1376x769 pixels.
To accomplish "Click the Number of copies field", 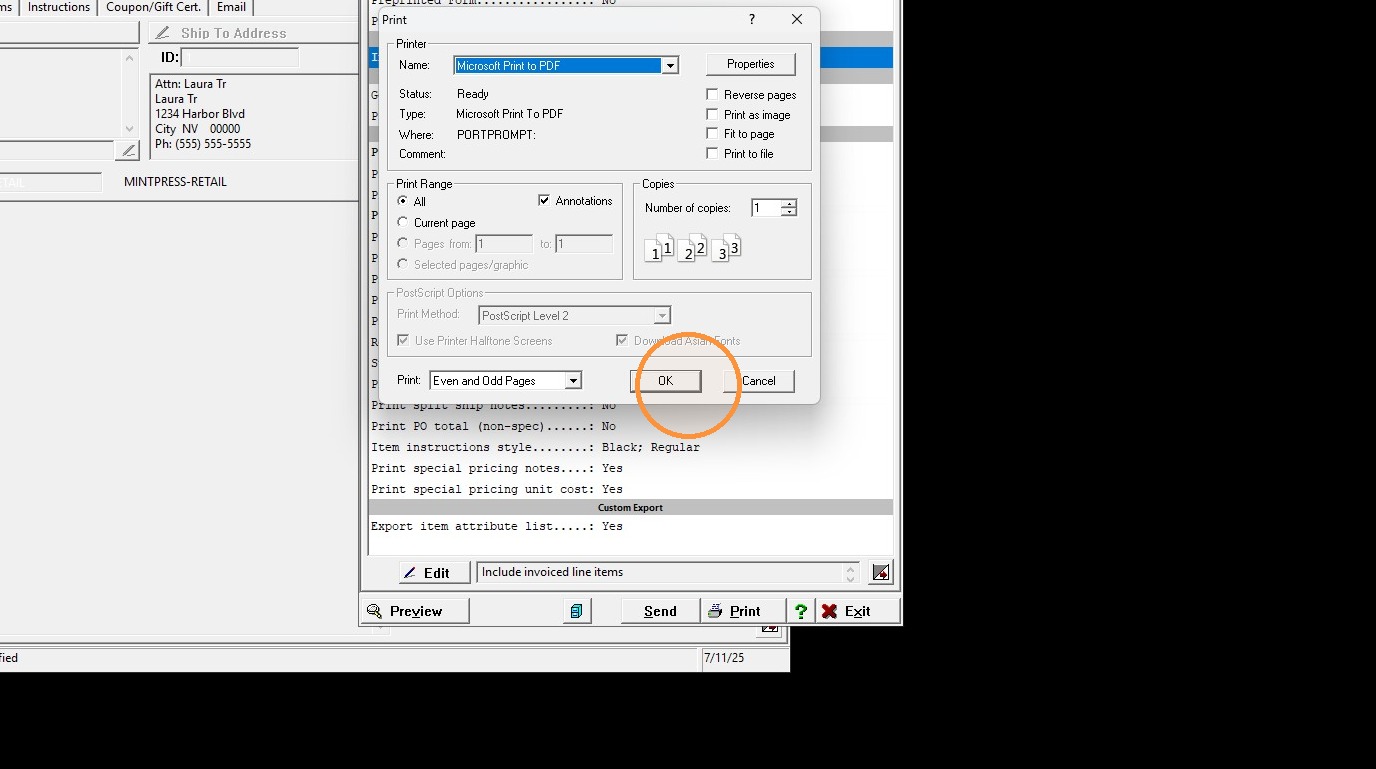I will pyautogui.click(x=766, y=208).
